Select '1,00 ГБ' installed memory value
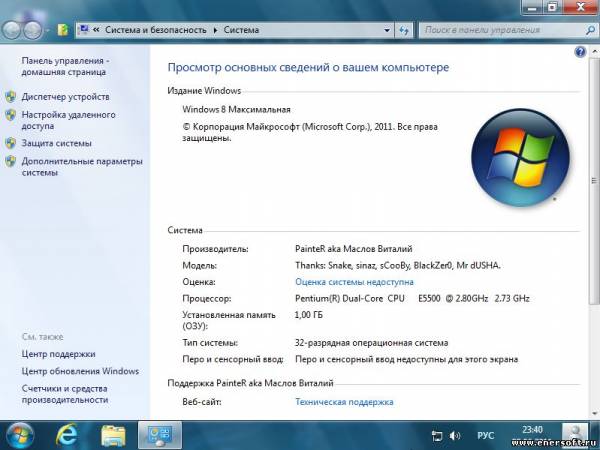Screen dimensions: 600x450 click(x=309, y=315)
